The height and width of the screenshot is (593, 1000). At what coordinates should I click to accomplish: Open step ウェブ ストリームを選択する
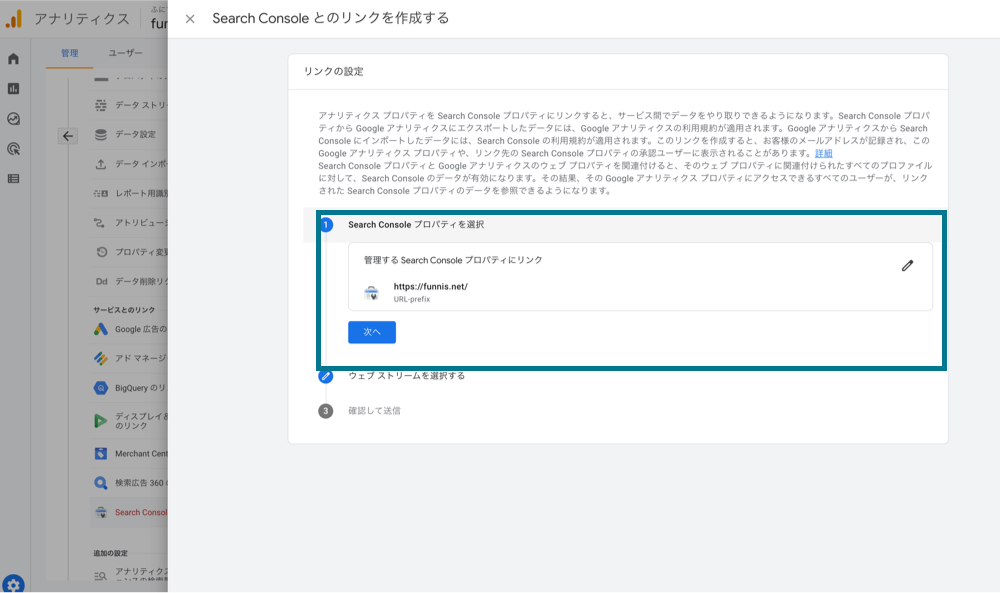(406, 376)
